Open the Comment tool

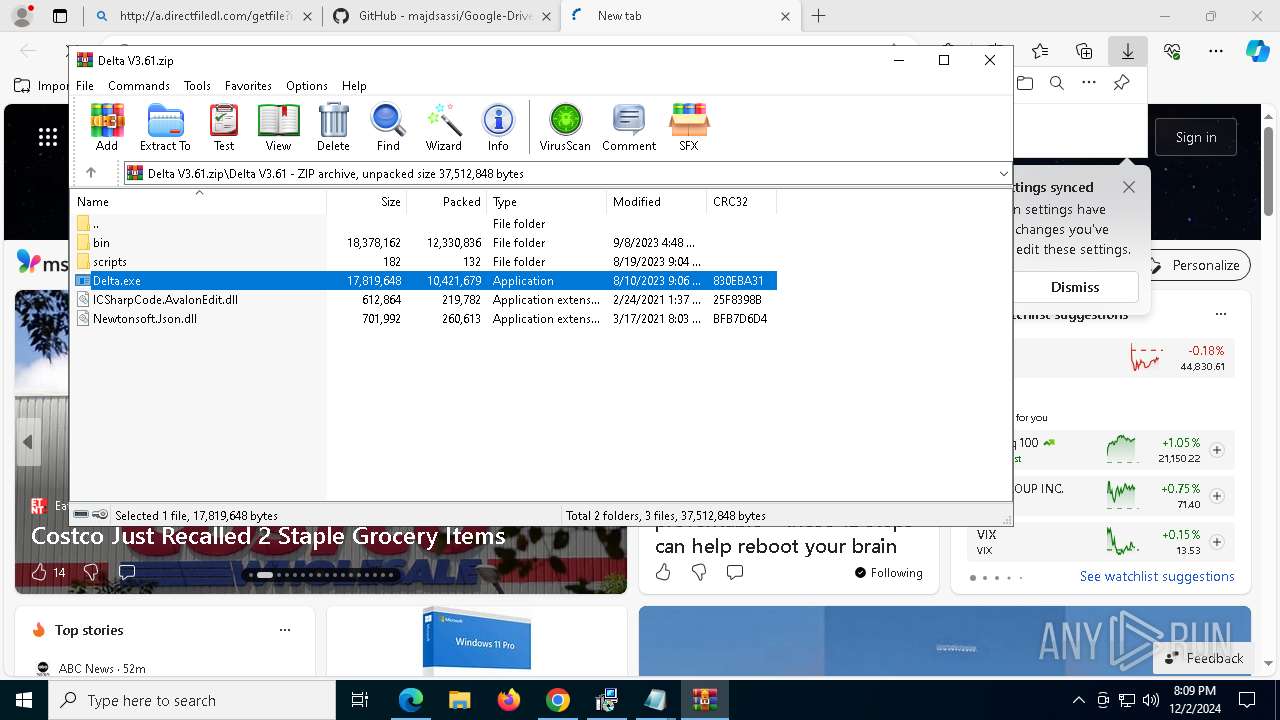click(629, 127)
